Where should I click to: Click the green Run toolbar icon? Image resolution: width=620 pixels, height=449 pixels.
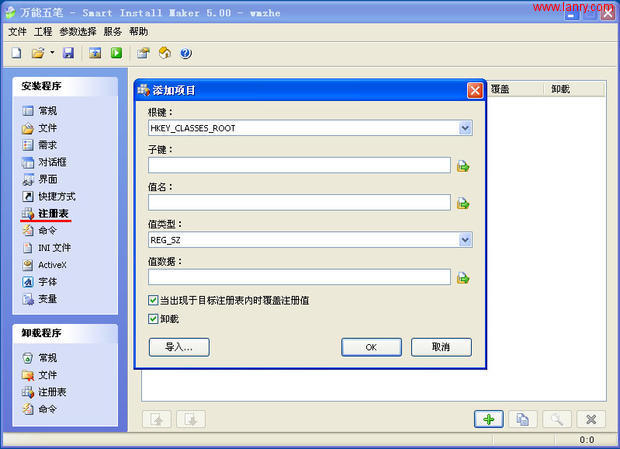pos(116,53)
